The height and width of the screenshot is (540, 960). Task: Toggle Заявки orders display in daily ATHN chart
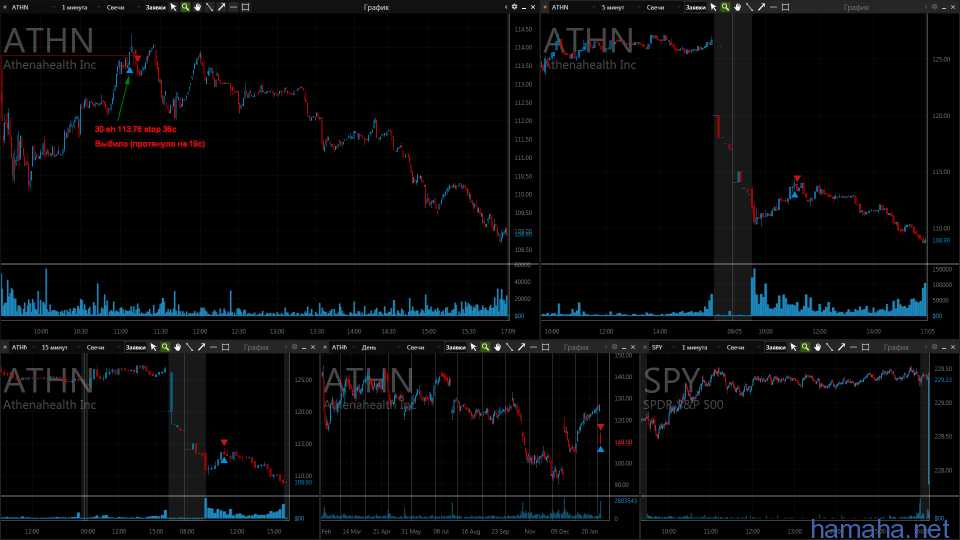[456, 348]
